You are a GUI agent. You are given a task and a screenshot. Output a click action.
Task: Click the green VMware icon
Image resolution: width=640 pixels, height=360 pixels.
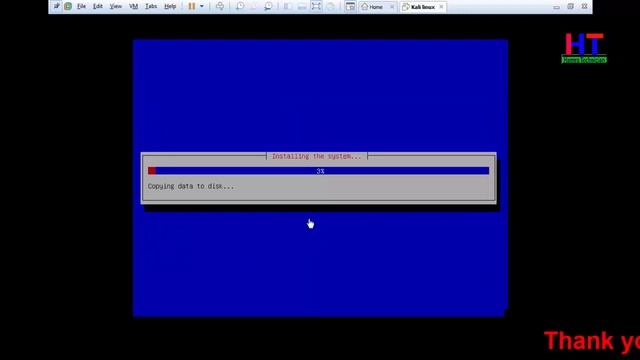(68, 6)
